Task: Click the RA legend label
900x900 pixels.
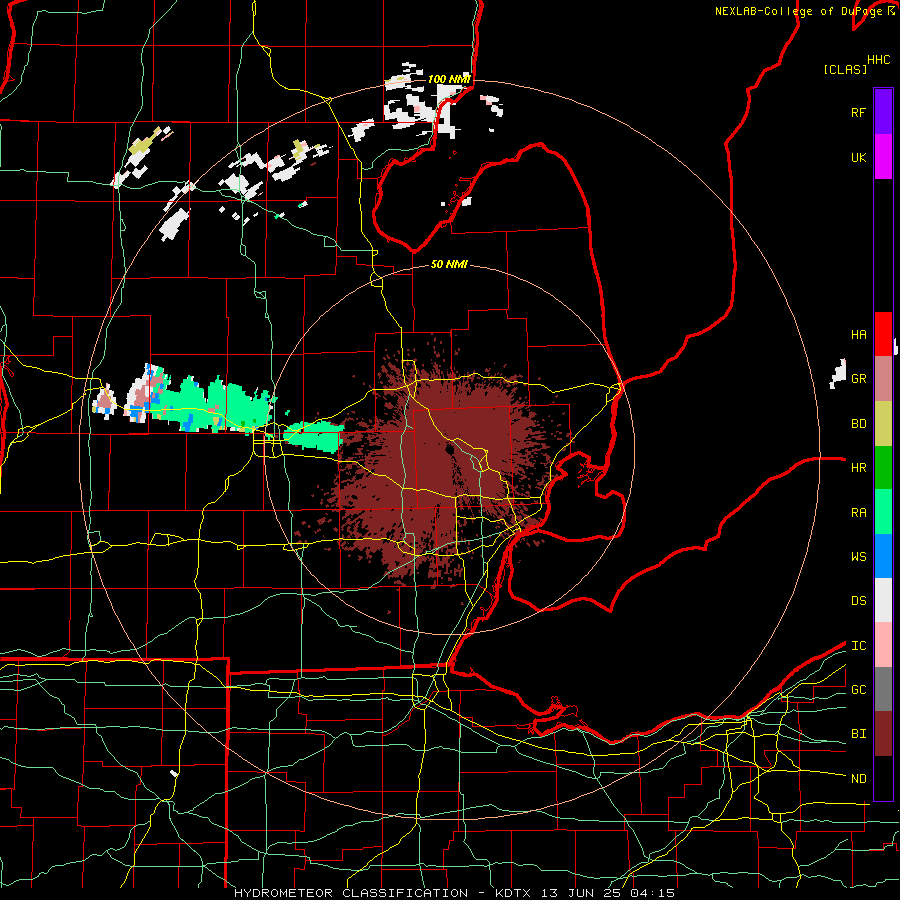Action: pyautogui.click(x=858, y=512)
